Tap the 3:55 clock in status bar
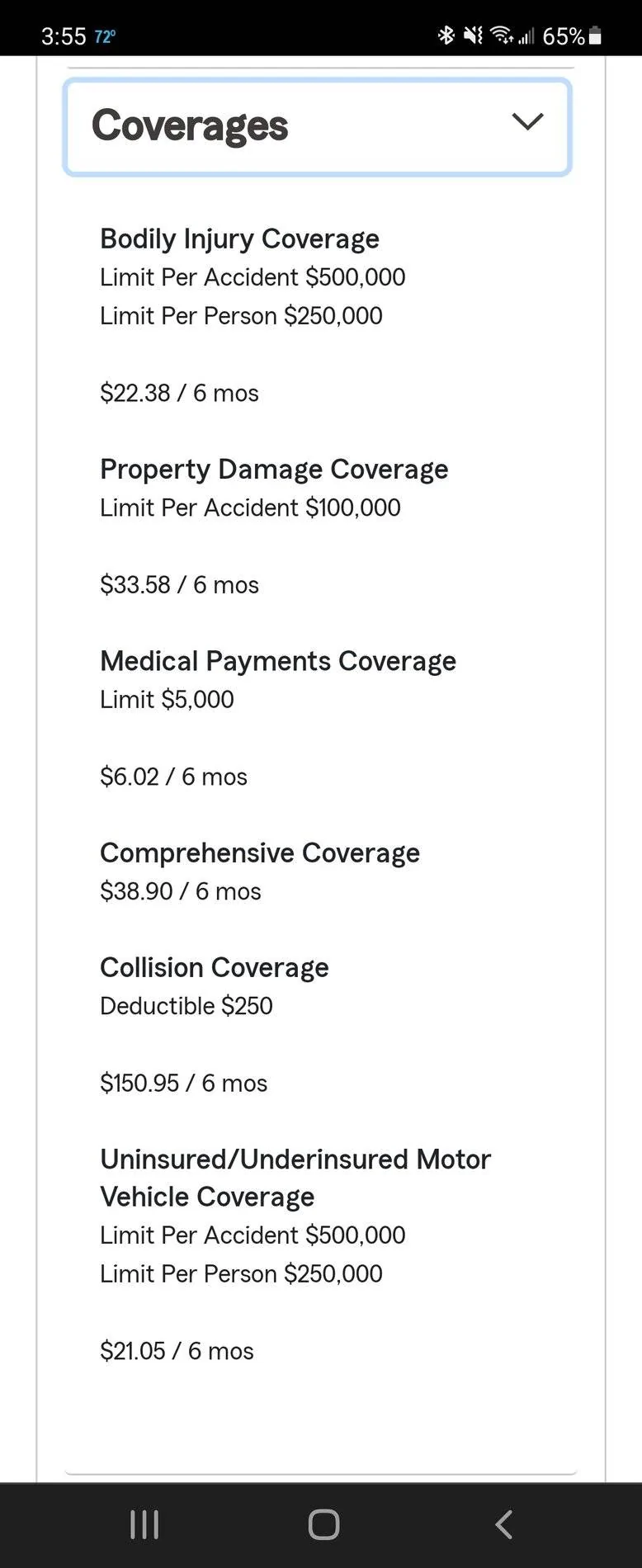Viewport: 642px width, 1568px height. (64, 36)
